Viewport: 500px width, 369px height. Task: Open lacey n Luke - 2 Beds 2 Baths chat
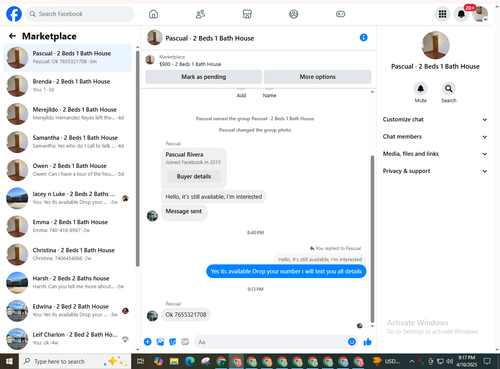pos(67,198)
